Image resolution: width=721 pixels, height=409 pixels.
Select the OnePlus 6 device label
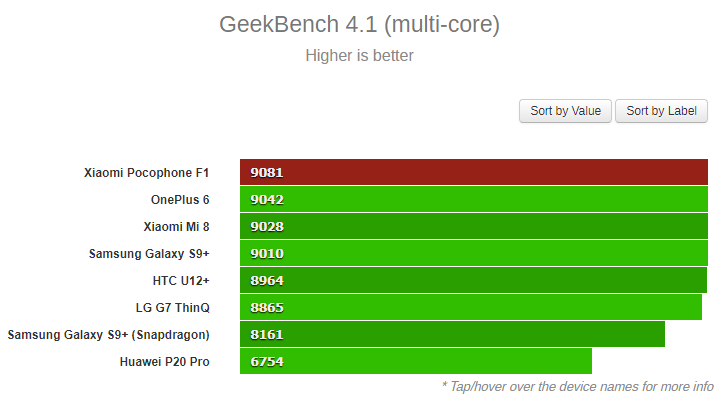click(x=180, y=200)
